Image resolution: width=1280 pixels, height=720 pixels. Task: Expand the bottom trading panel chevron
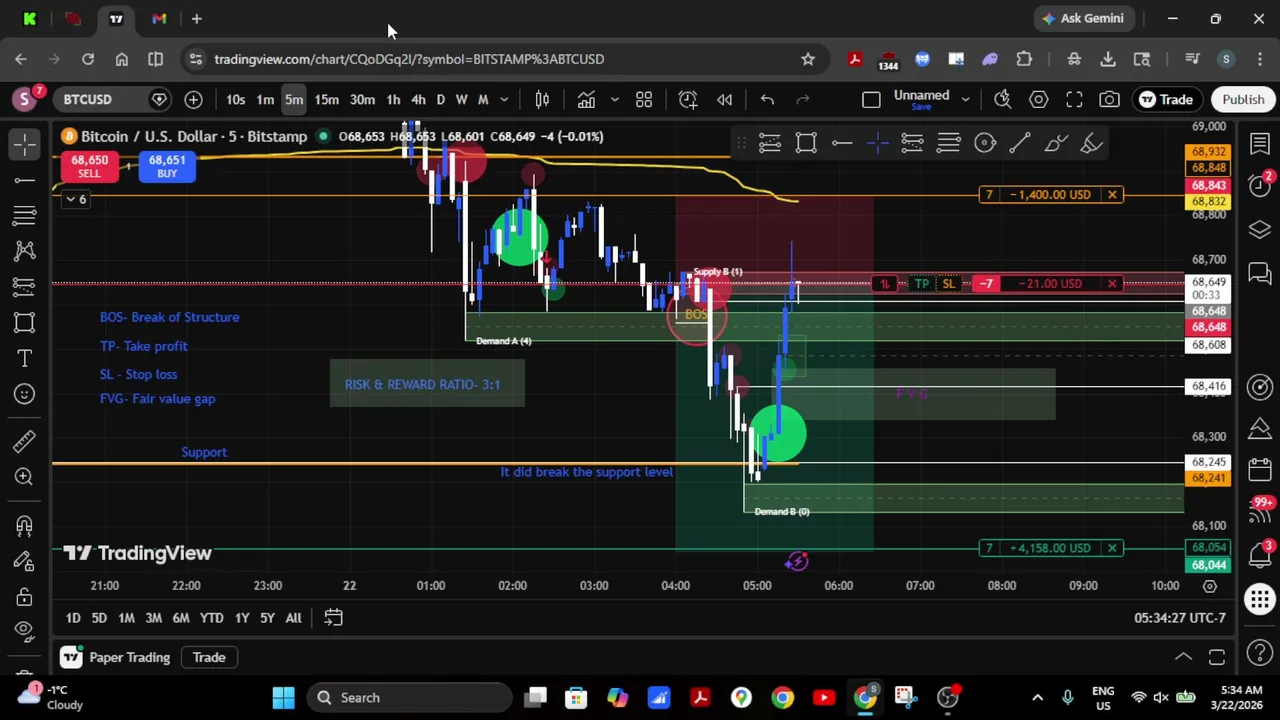(1183, 657)
